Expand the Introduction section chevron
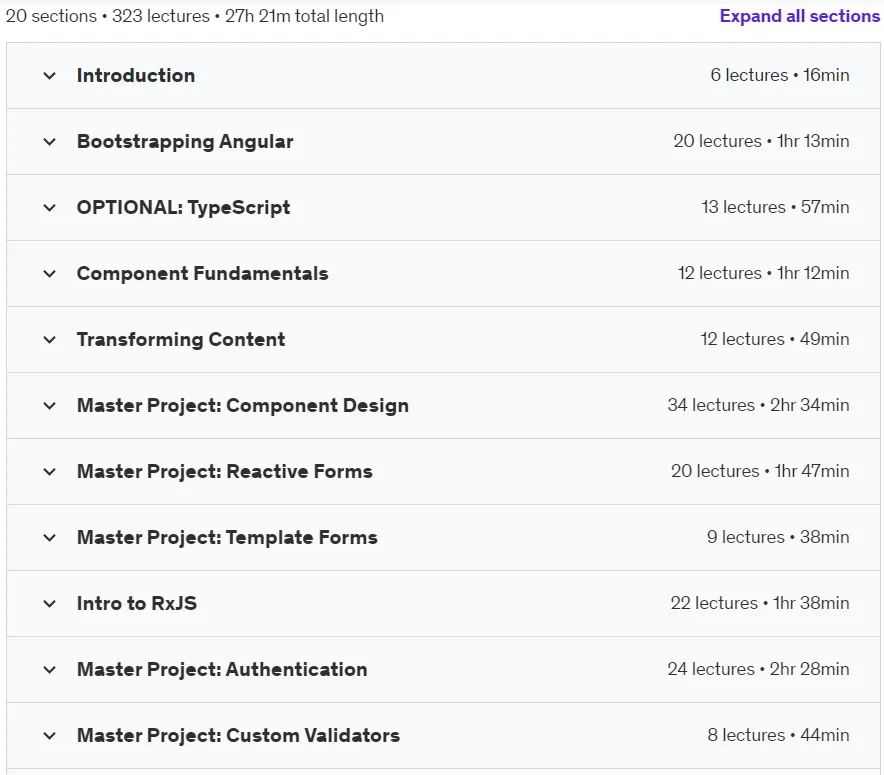This screenshot has height=775, width=884. (50, 76)
